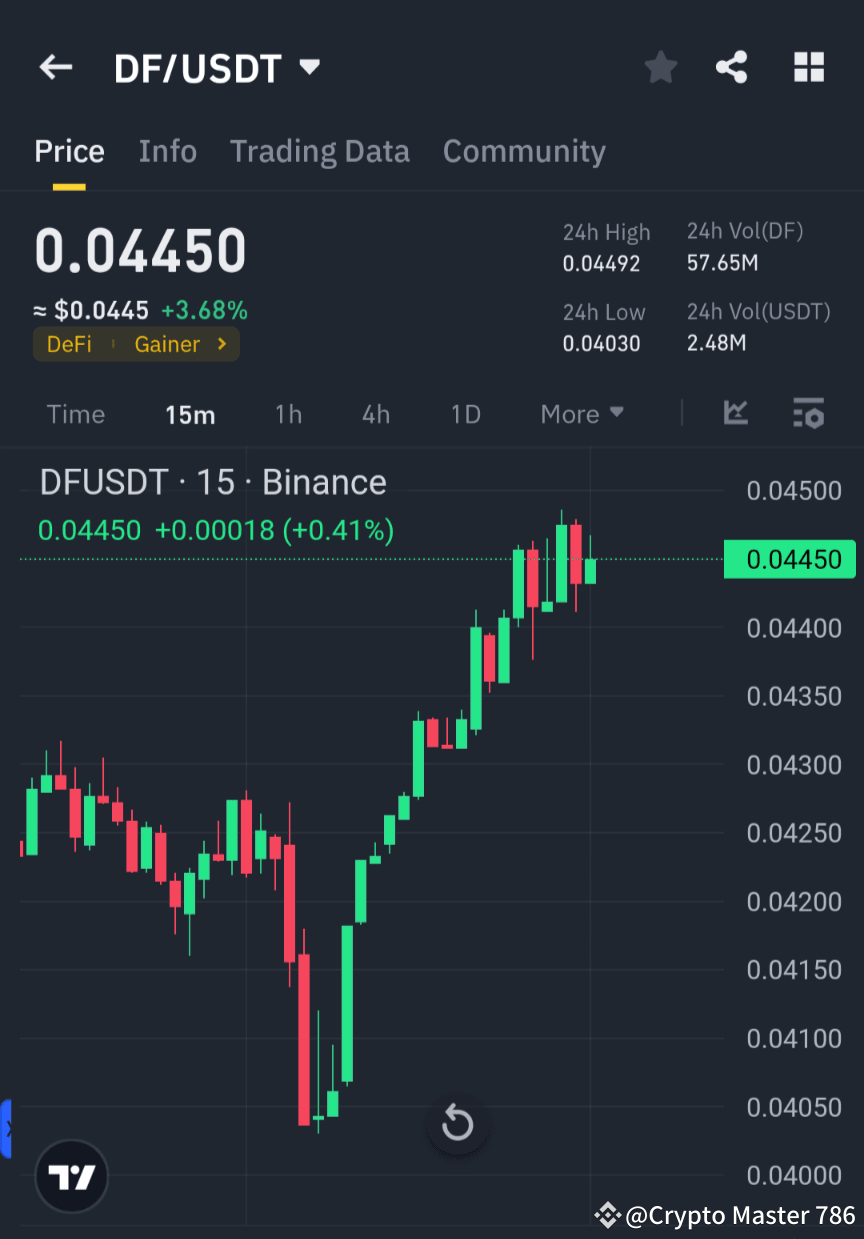Switch chart to 1h interval
This screenshot has height=1239, width=864.
click(288, 413)
